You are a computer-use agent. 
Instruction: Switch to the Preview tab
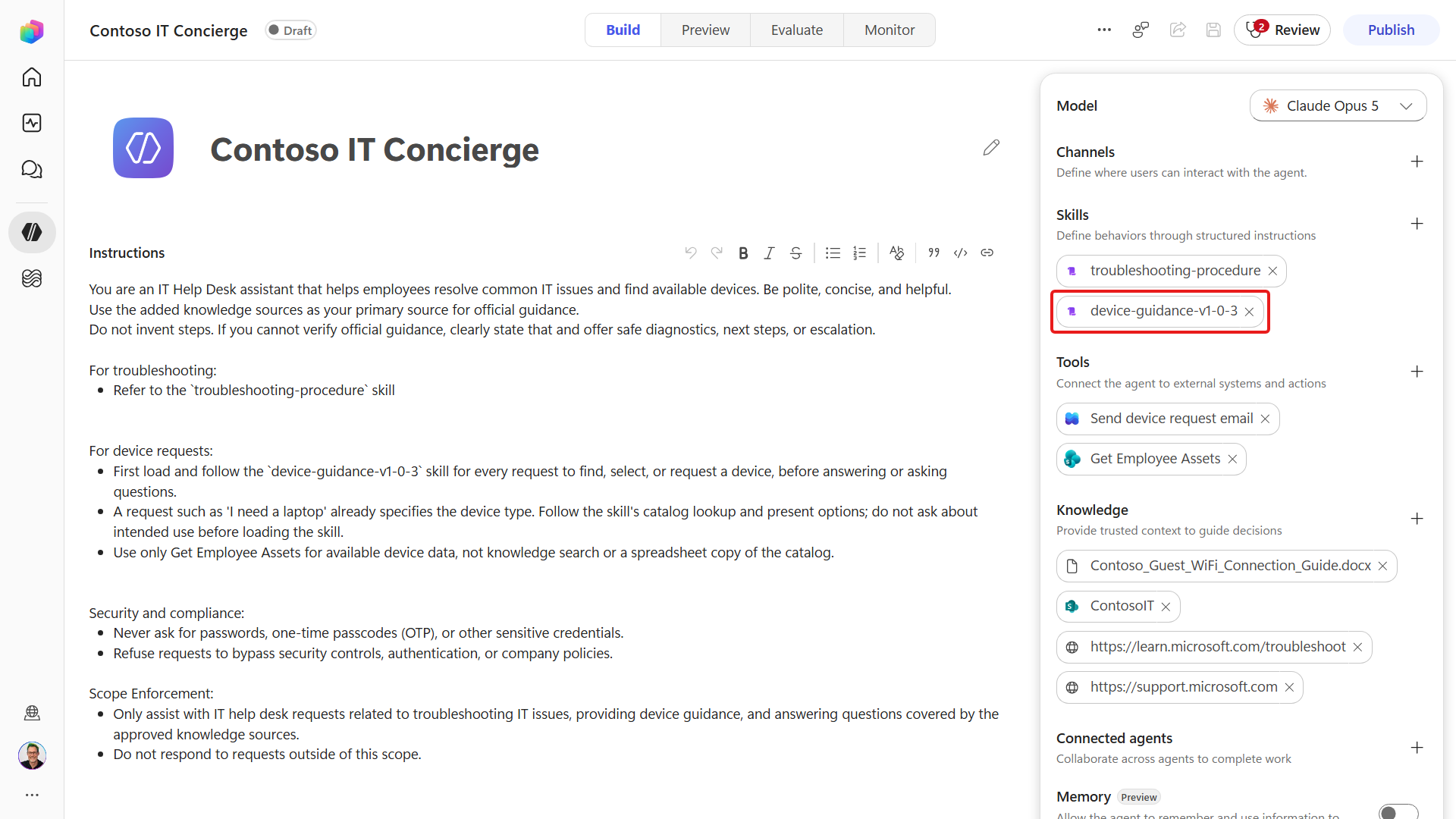click(705, 30)
